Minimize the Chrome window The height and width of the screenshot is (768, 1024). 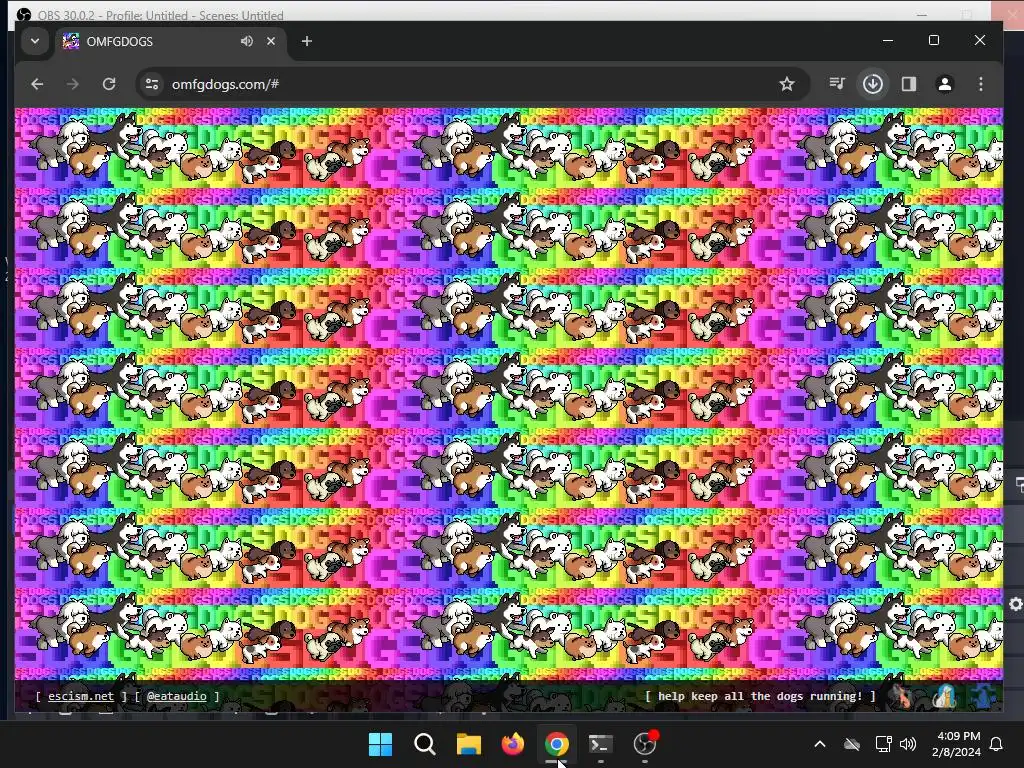pos(888,40)
